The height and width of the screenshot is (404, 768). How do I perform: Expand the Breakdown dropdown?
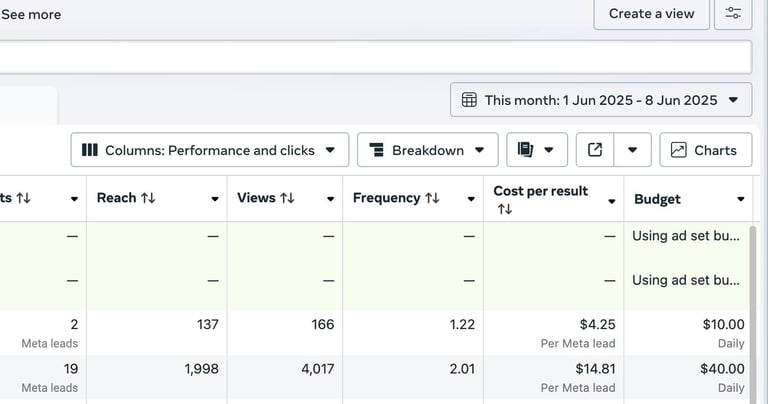click(x=427, y=150)
